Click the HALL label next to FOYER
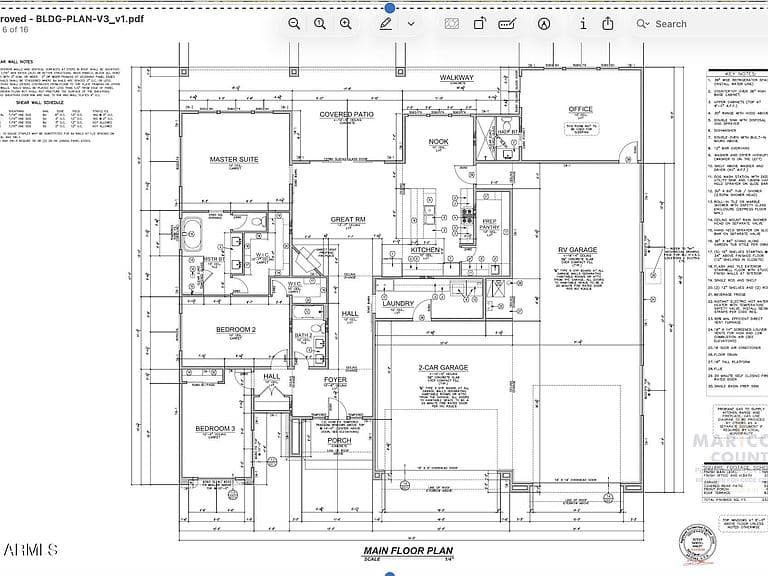This screenshot has height=576, width=768. 271,377
